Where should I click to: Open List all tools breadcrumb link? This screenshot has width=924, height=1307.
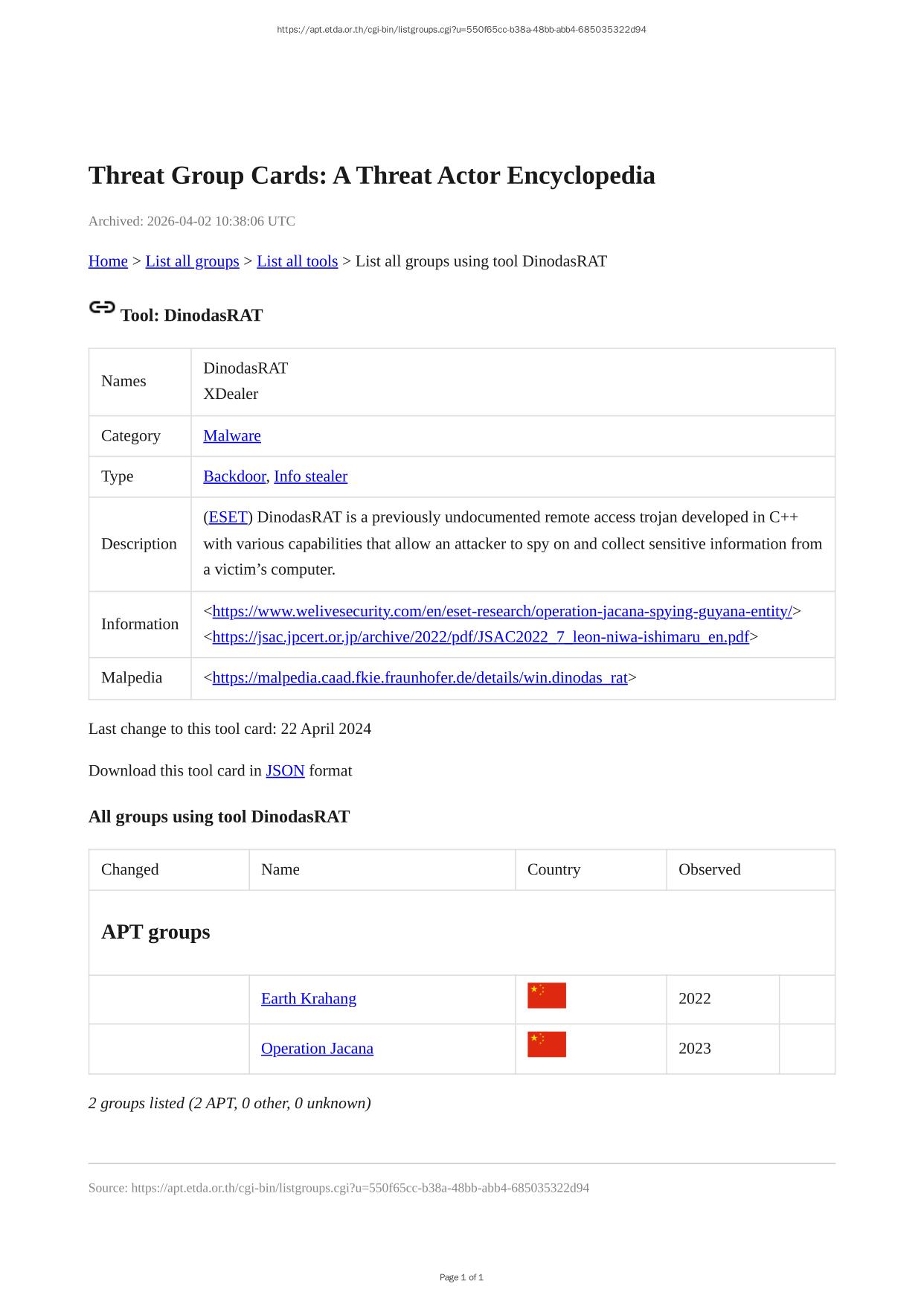tap(297, 261)
